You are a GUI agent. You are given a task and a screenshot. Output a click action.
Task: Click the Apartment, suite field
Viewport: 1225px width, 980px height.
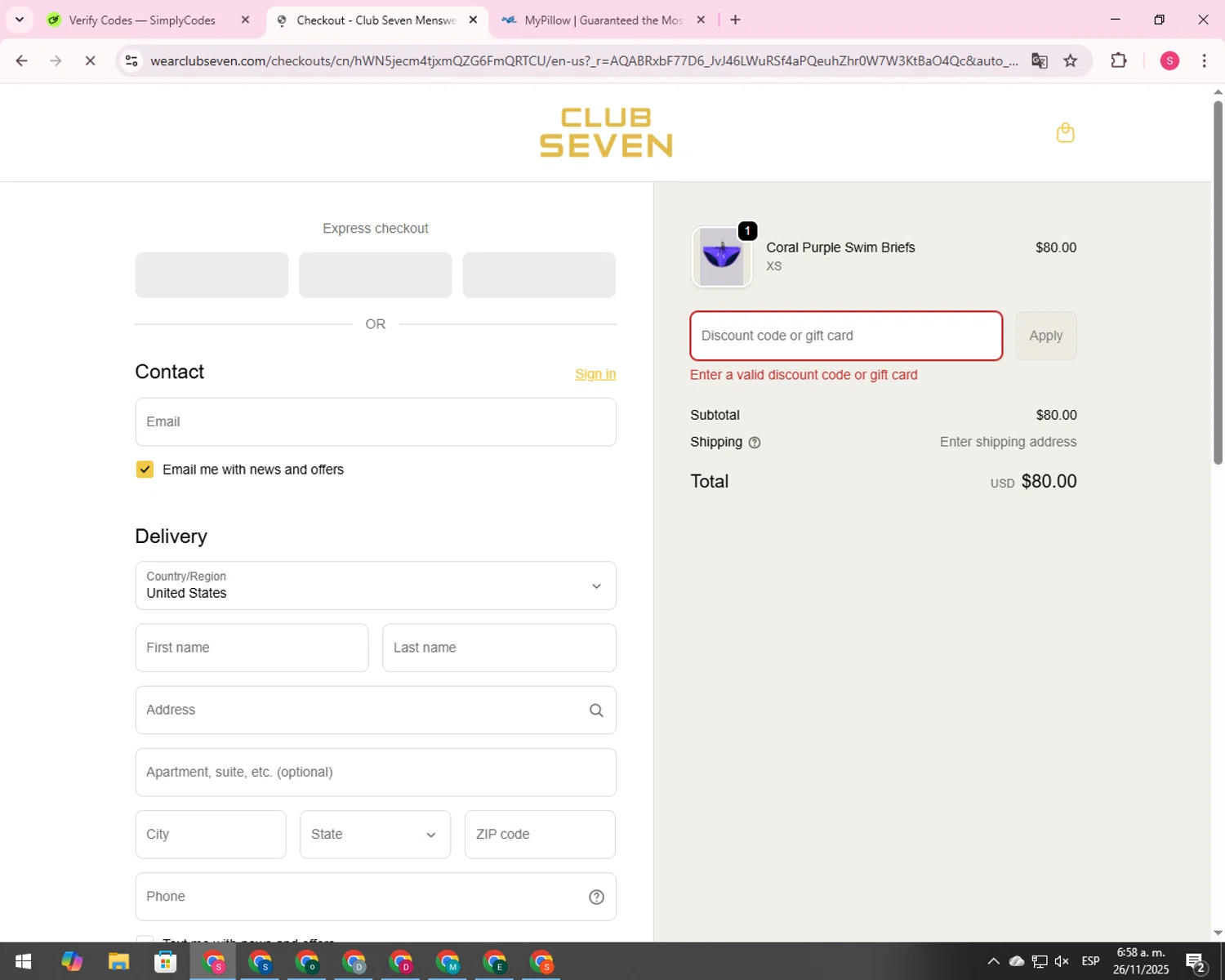pyautogui.click(x=376, y=773)
